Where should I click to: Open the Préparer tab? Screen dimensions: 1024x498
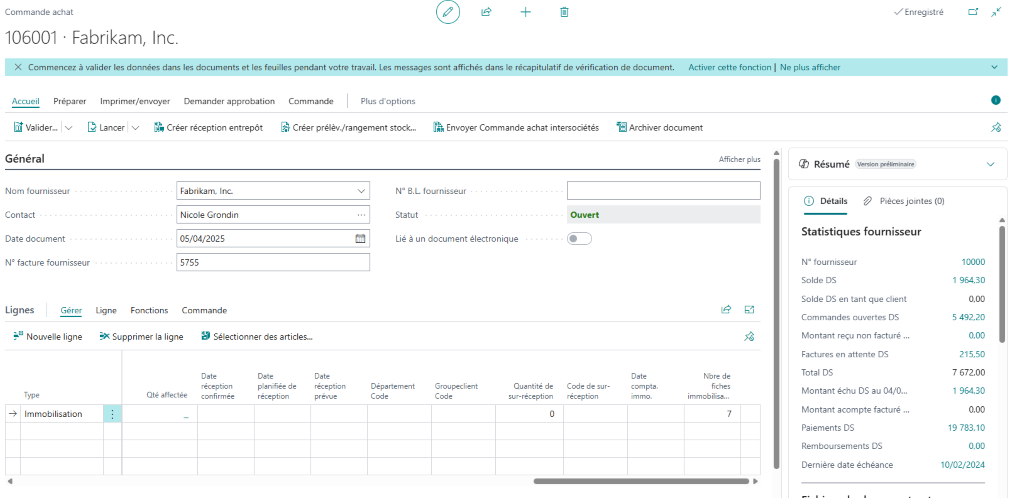70,101
